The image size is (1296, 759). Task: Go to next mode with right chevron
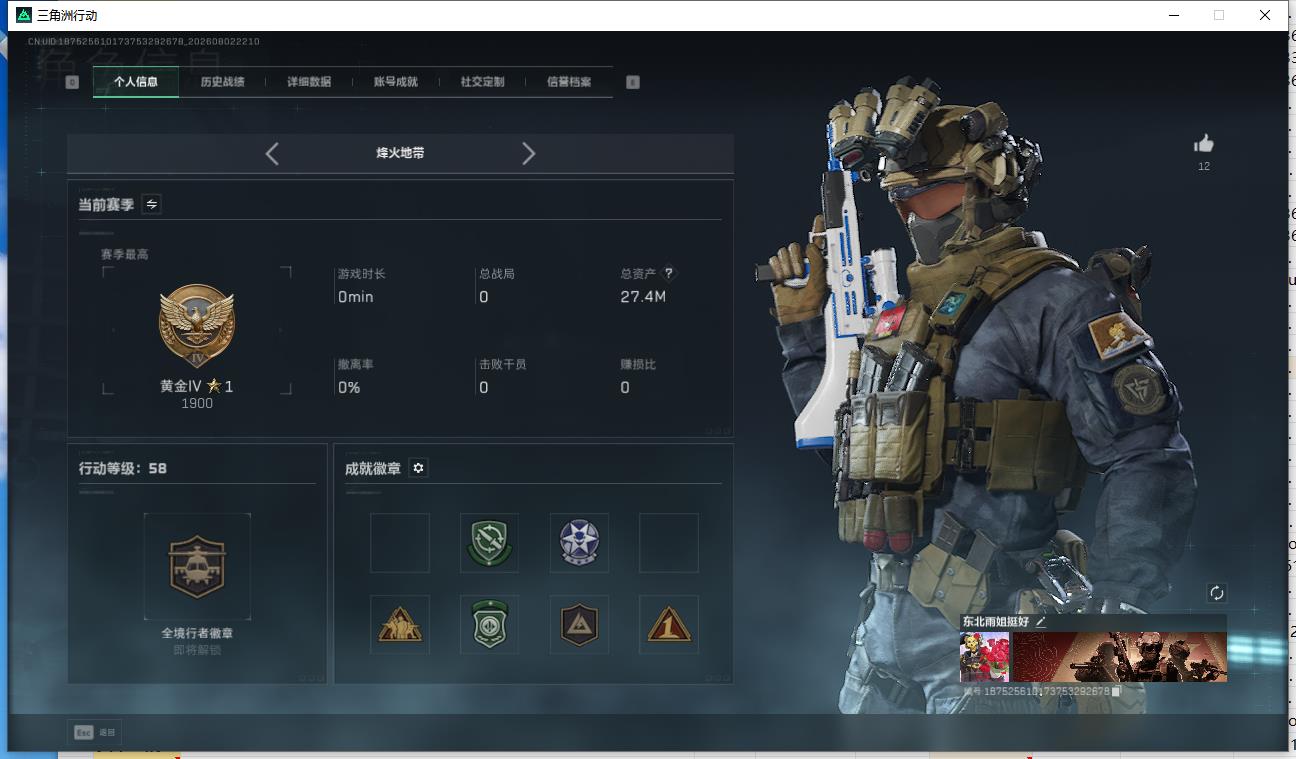coord(529,153)
